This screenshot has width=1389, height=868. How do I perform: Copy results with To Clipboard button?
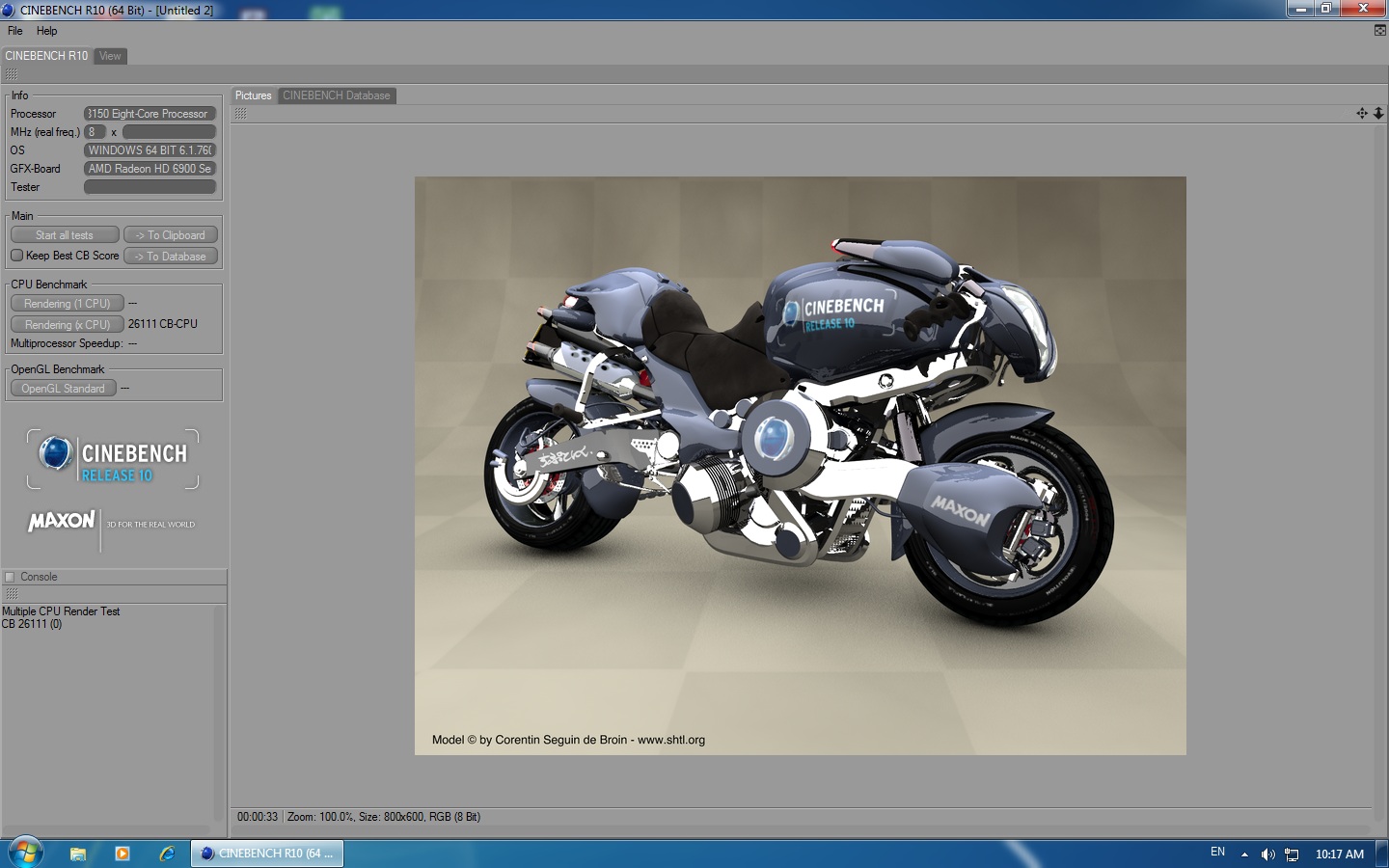171,235
